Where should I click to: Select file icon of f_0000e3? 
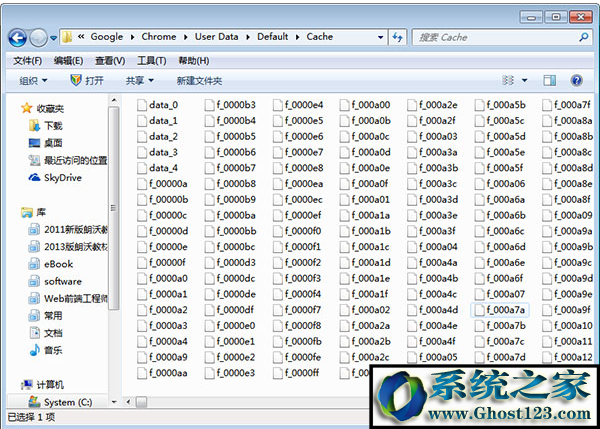tap(209, 373)
